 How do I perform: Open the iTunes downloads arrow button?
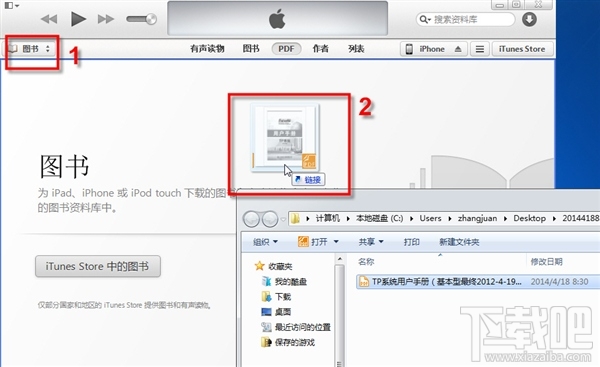click(x=529, y=19)
